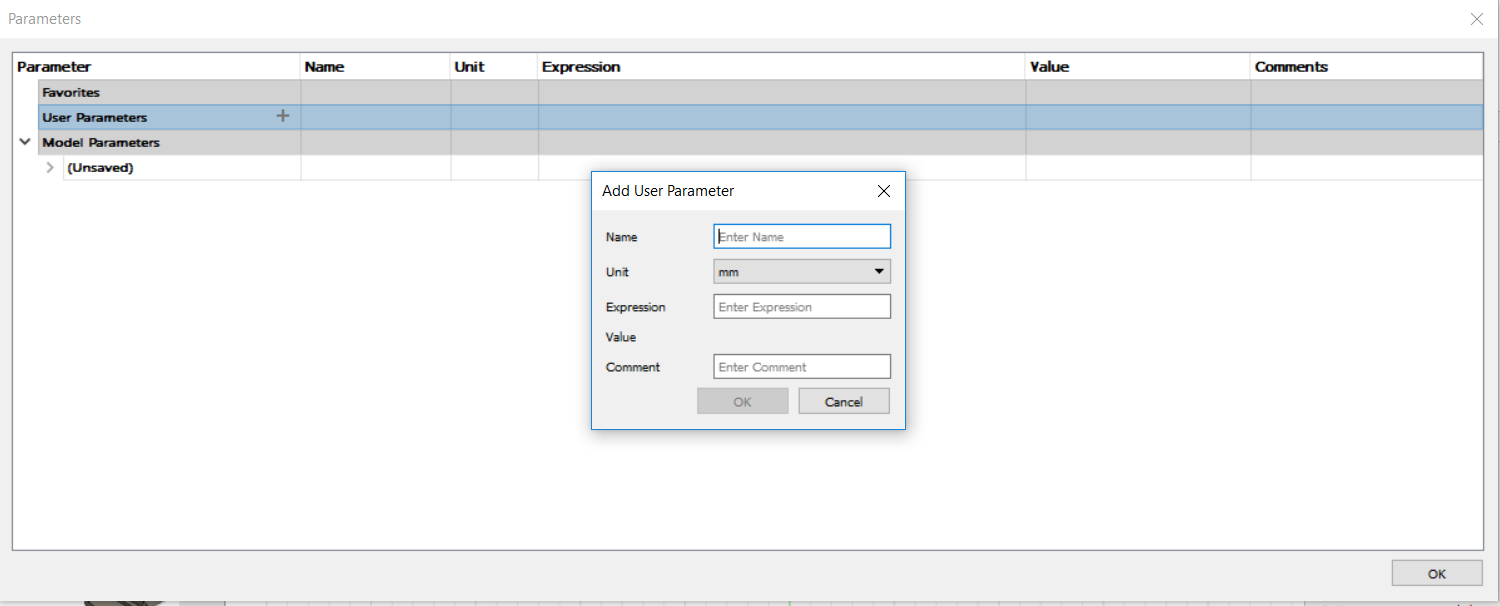1500x606 pixels.
Task: Click the plus icon beside User Parameters
Action: [283, 116]
